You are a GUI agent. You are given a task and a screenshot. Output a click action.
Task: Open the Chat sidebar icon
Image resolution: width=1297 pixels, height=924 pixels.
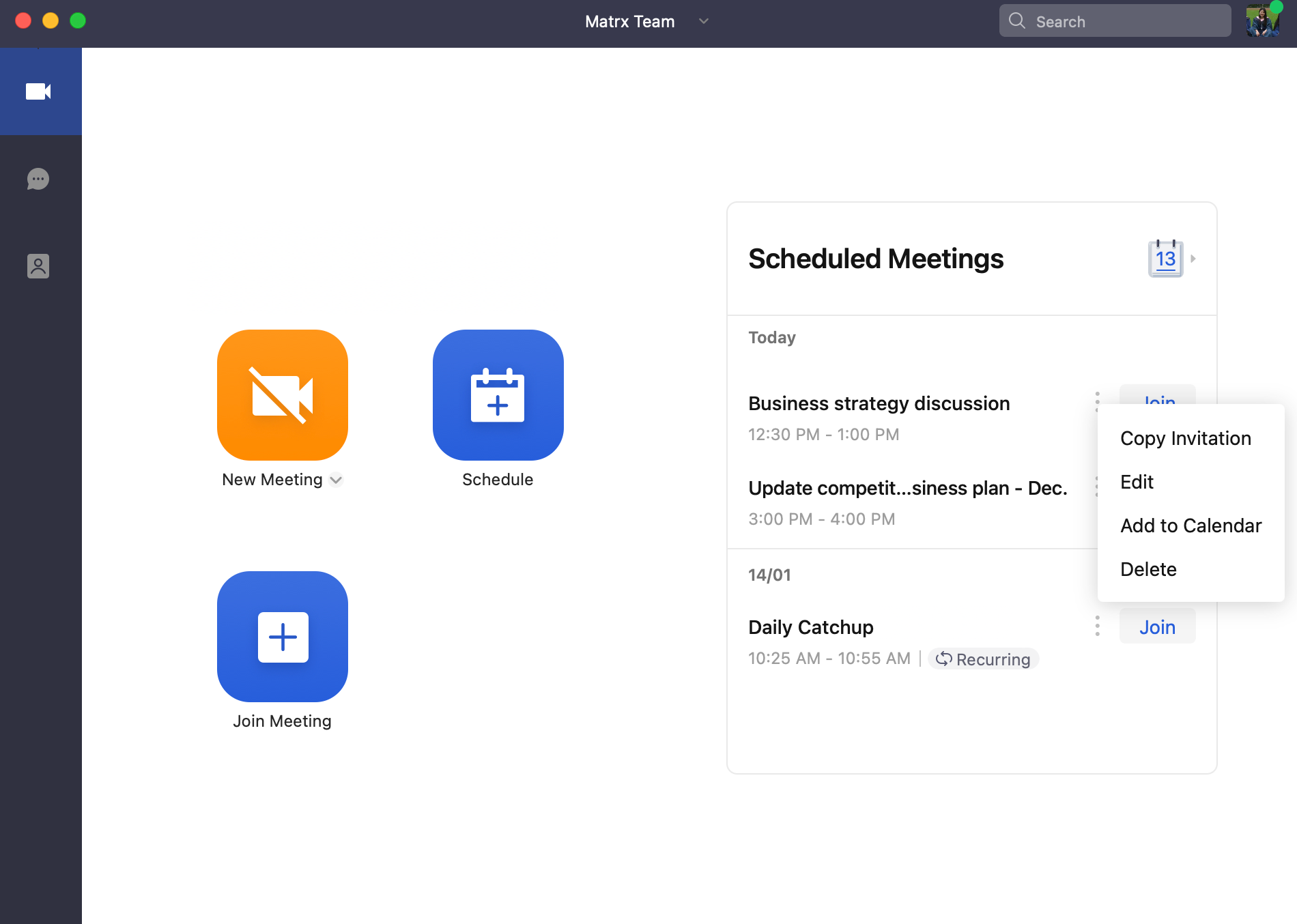[x=38, y=179]
